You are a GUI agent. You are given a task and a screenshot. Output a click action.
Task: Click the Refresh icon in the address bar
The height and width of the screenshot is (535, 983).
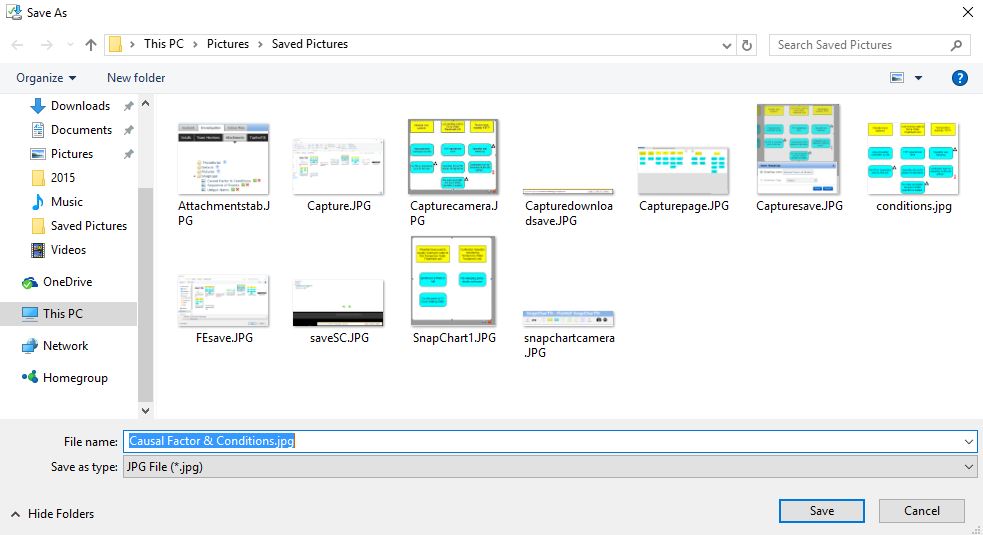click(x=747, y=45)
